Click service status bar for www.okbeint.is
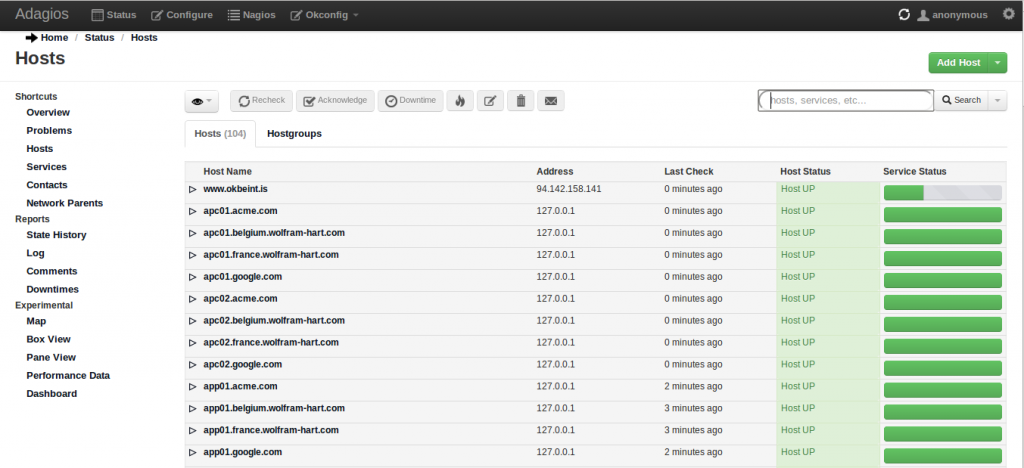1024x468 pixels. point(942,193)
